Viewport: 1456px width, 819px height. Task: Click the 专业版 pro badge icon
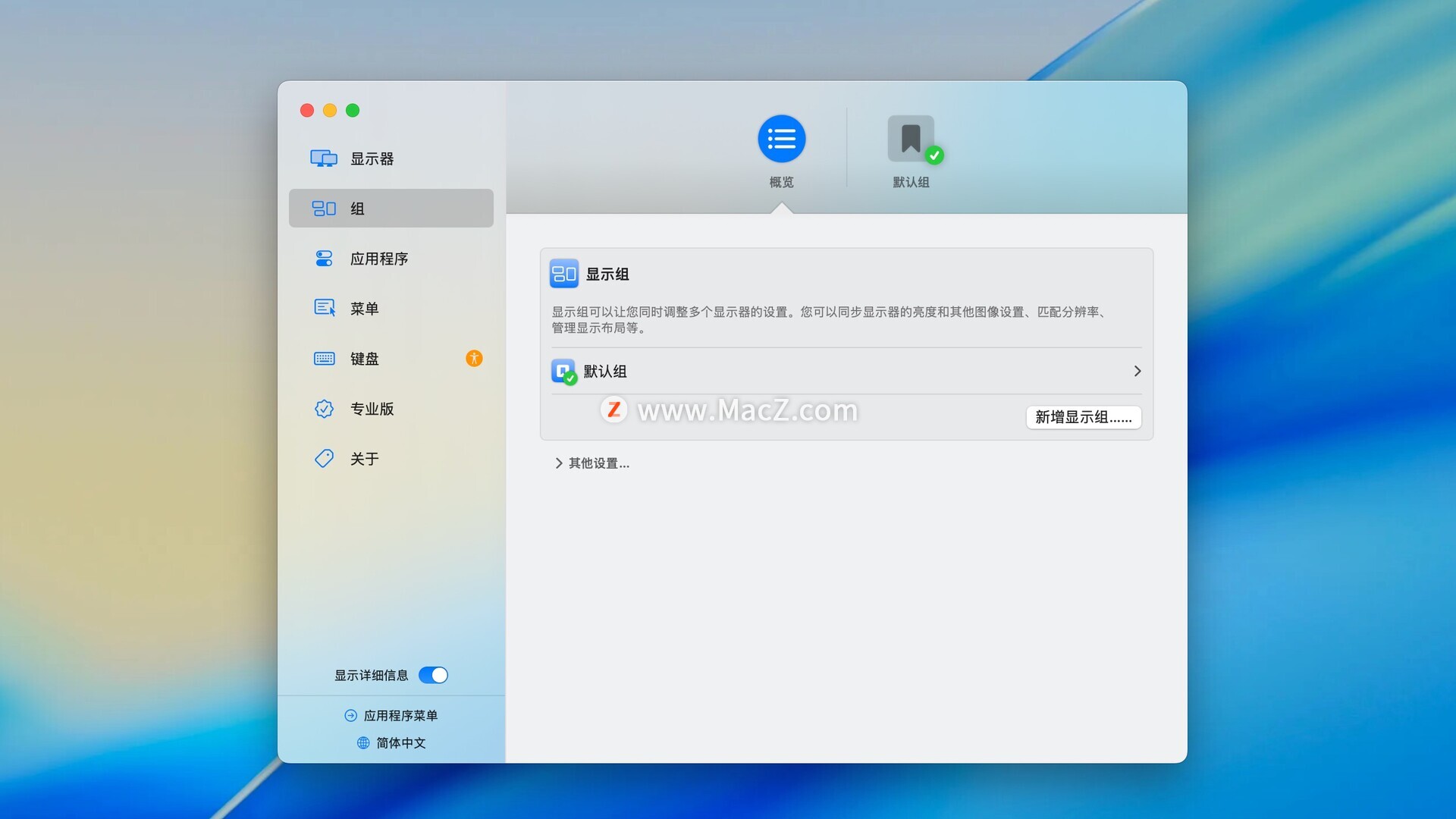[x=324, y=409]
